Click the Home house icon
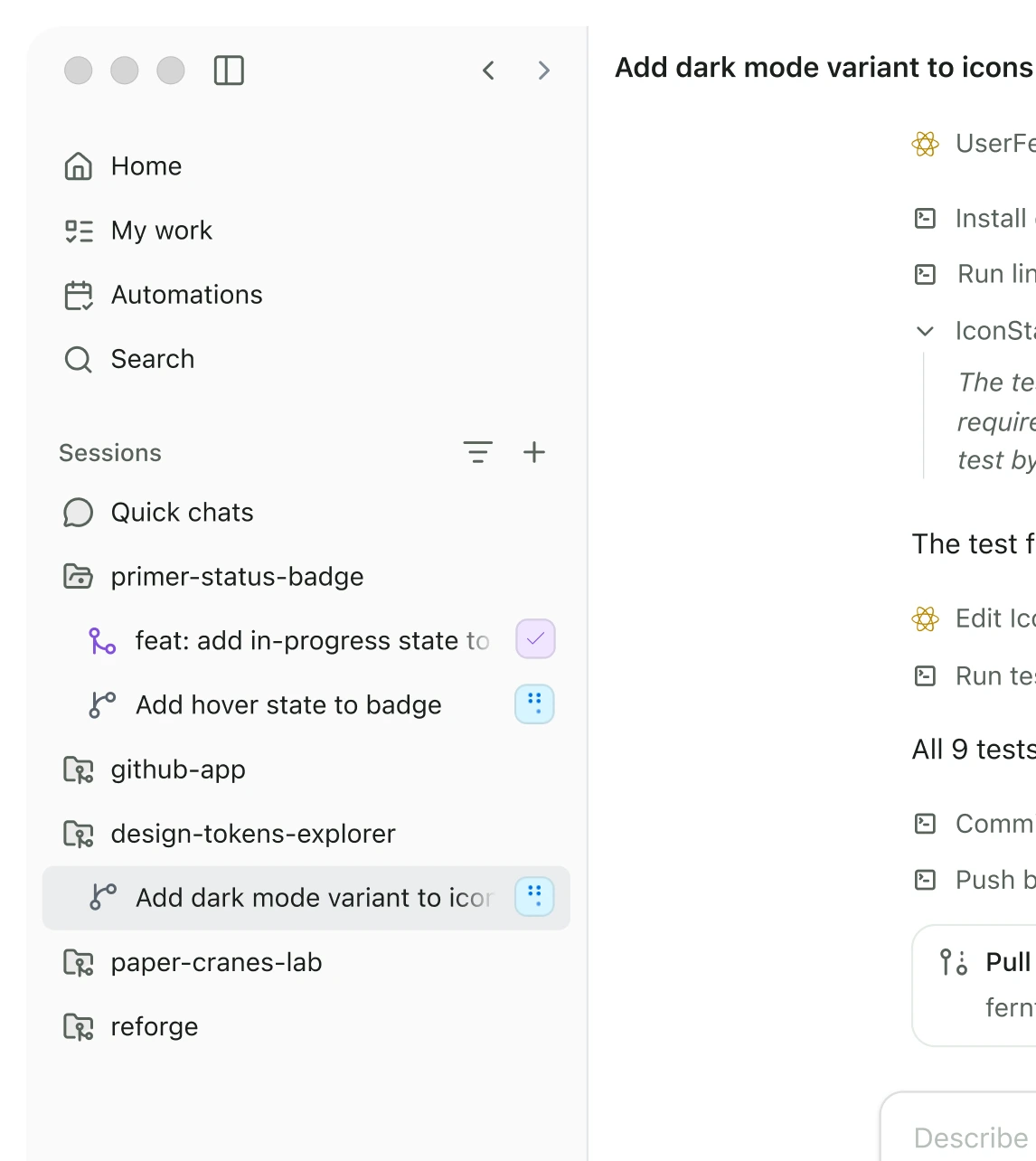The height and width of the screenshot is (1161, 1036). (x=79, y=166)
